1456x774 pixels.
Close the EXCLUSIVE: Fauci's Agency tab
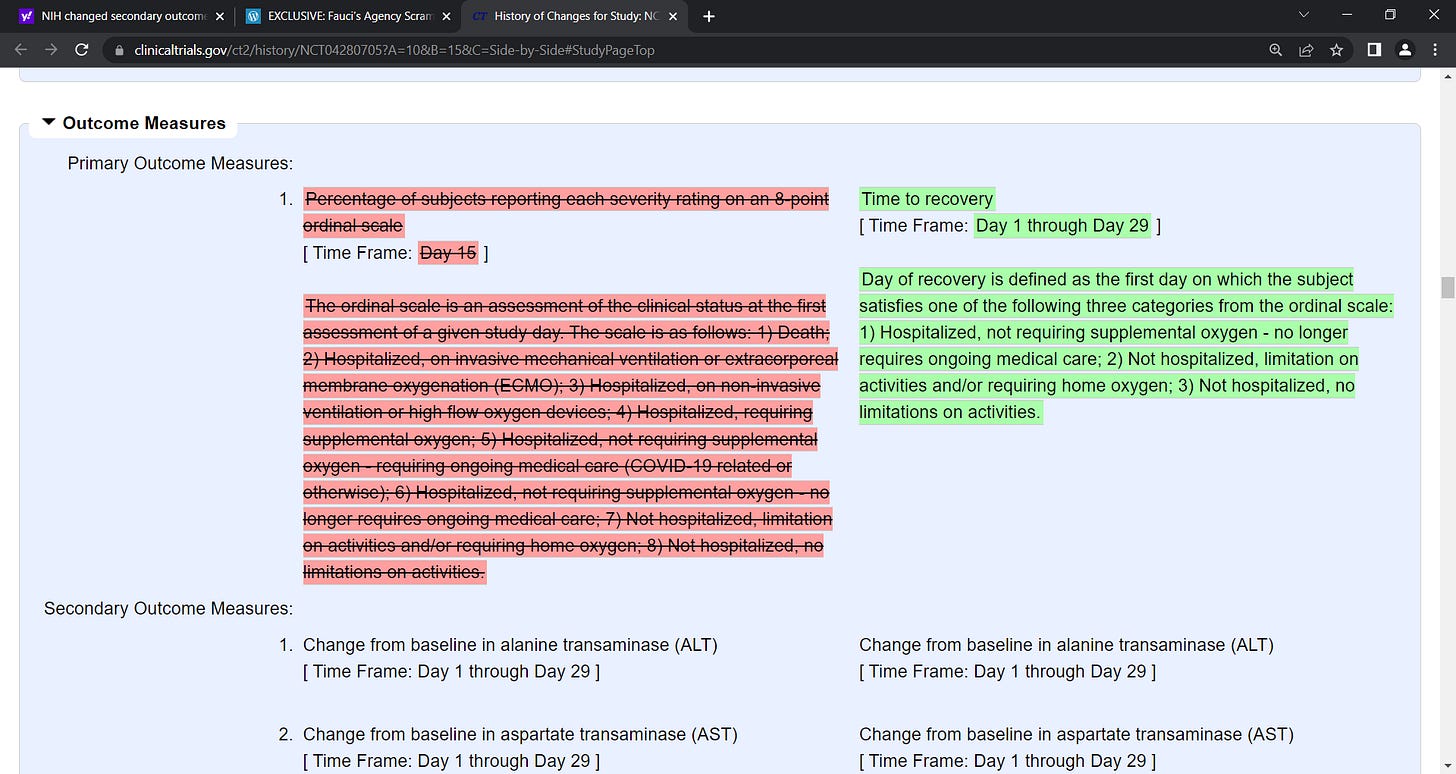click(446, 16)
